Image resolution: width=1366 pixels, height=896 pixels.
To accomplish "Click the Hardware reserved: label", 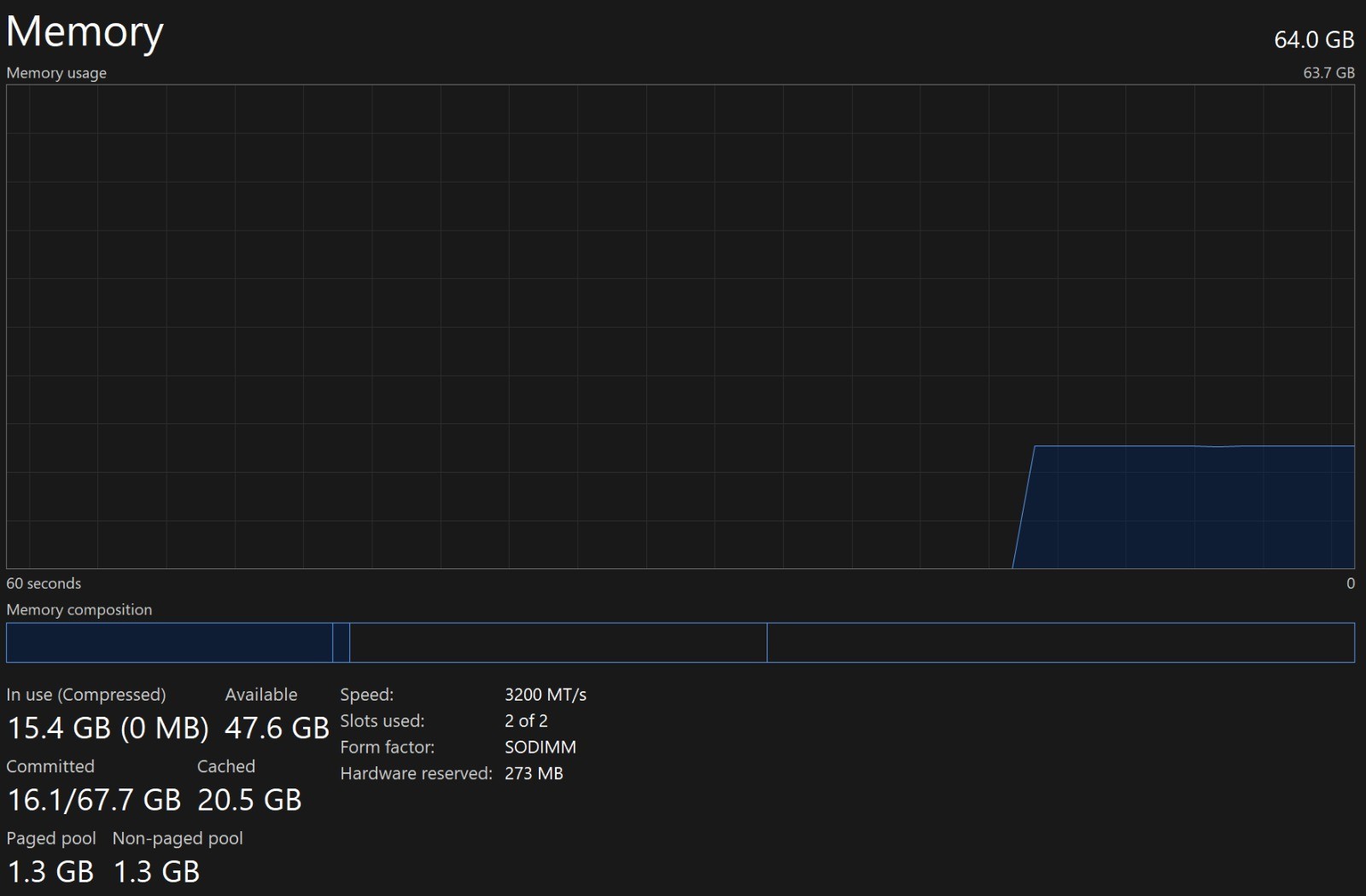I will click(416, 774).
